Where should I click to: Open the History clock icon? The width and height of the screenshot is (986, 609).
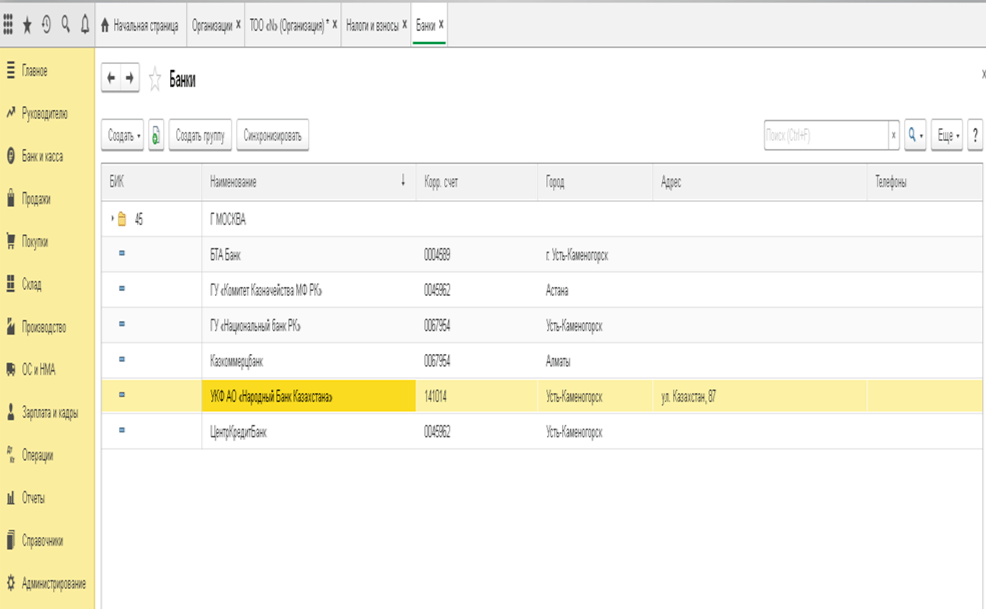click(46, 25)
